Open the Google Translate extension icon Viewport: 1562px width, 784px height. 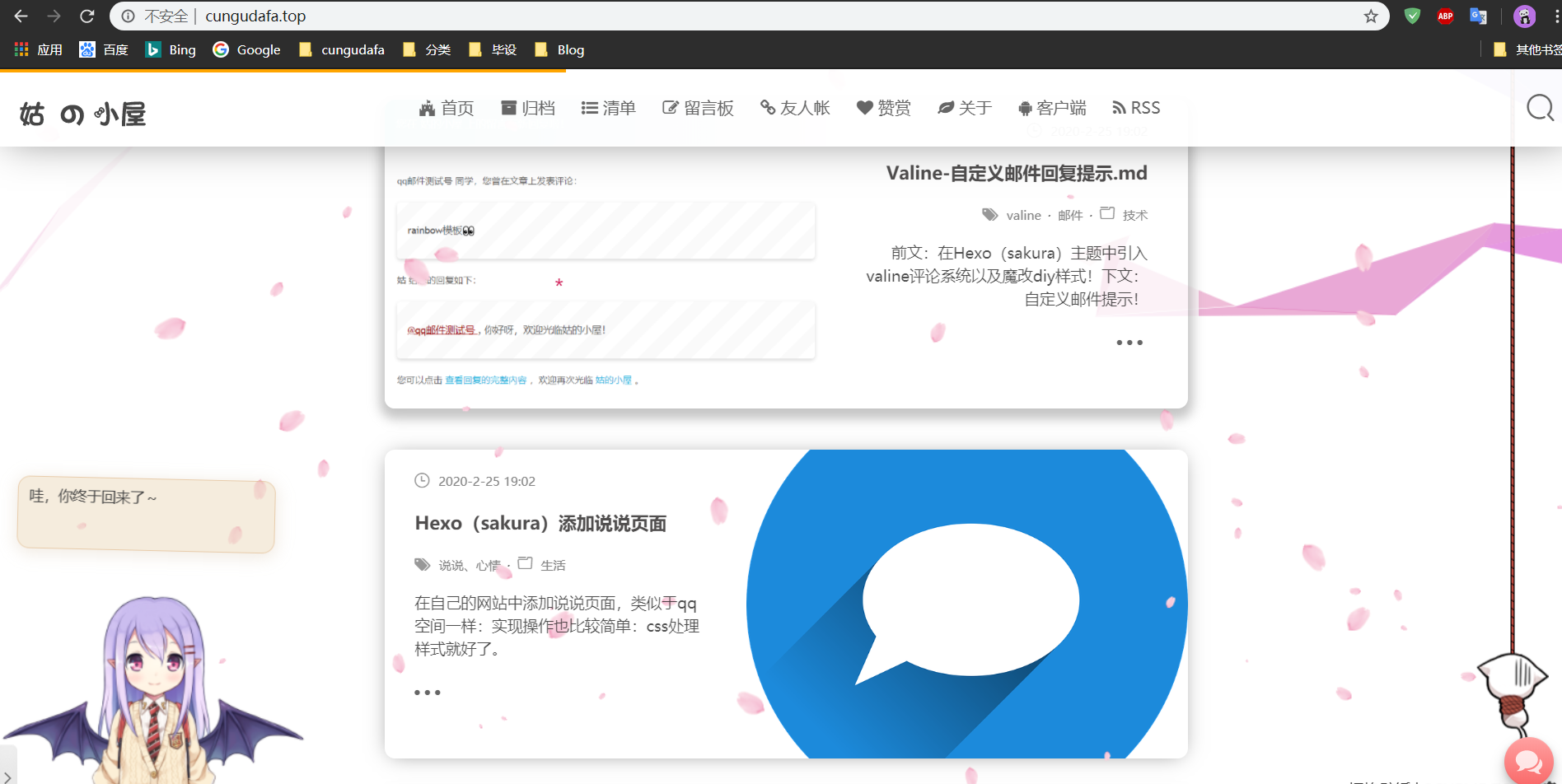click(1478, 16)
